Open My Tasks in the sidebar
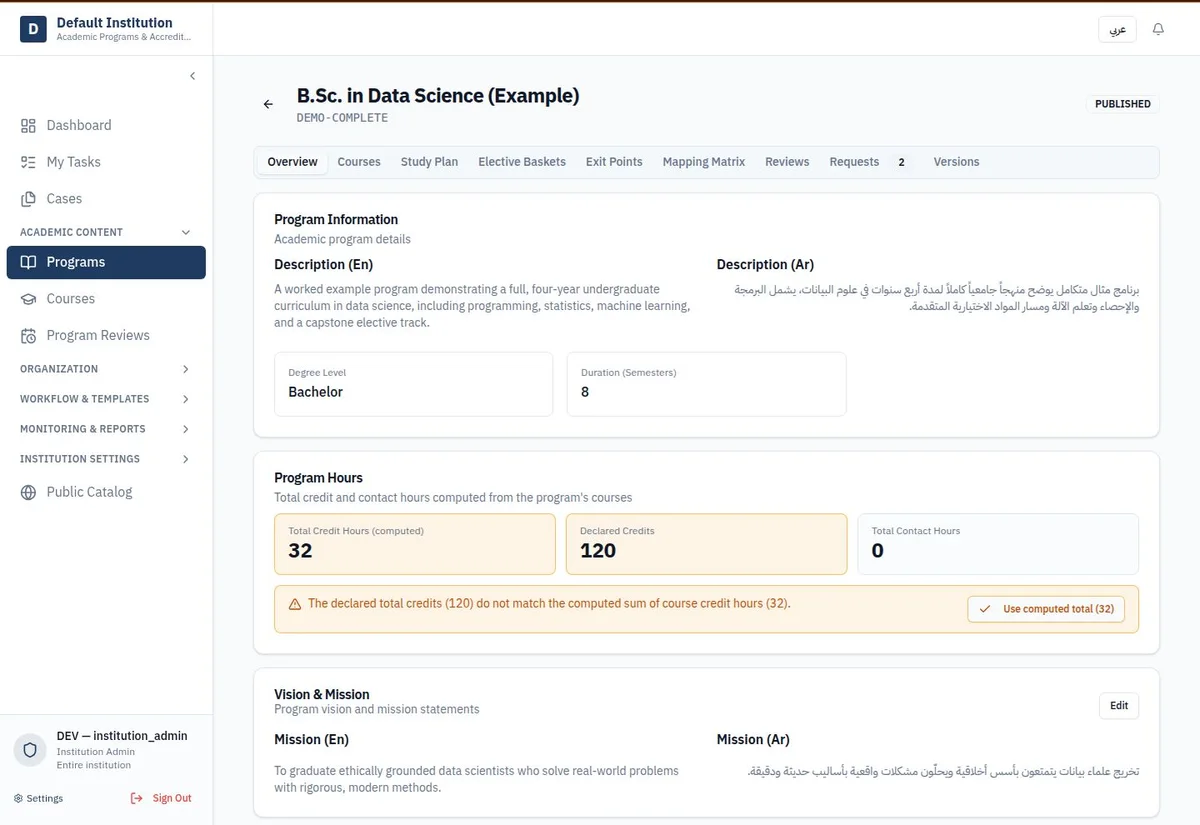Viewport: 1200px width, 825px height. [106, 162]
